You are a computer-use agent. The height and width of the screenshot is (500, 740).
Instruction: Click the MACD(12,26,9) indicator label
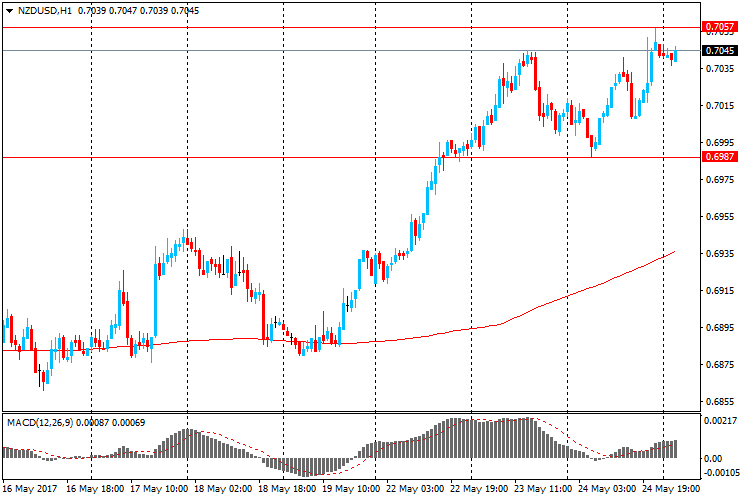[x=40, y=423]
